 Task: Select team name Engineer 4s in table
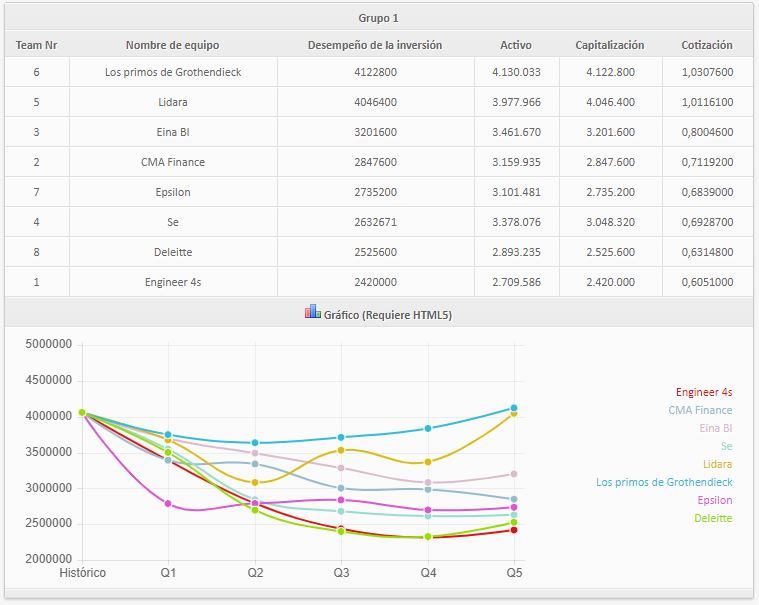point(173,282)
